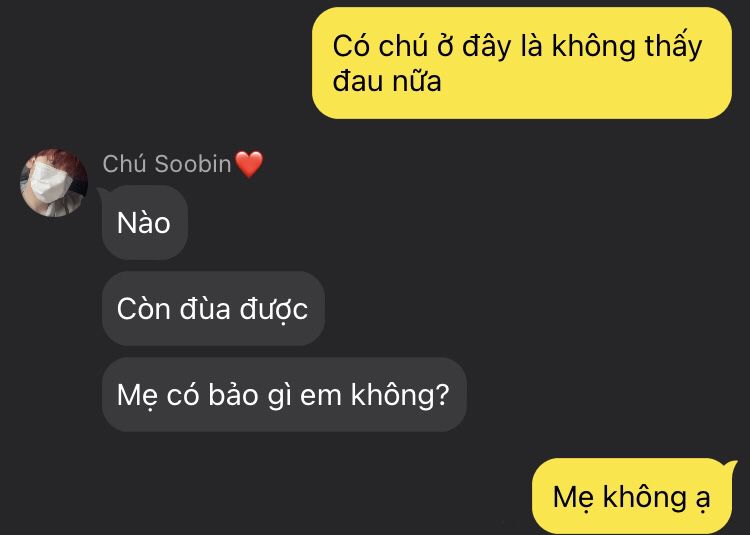Click the words "đau nữa" in the yellow bubble
The width and height of the screenshot is (750, 535).
tap(386, 81)
